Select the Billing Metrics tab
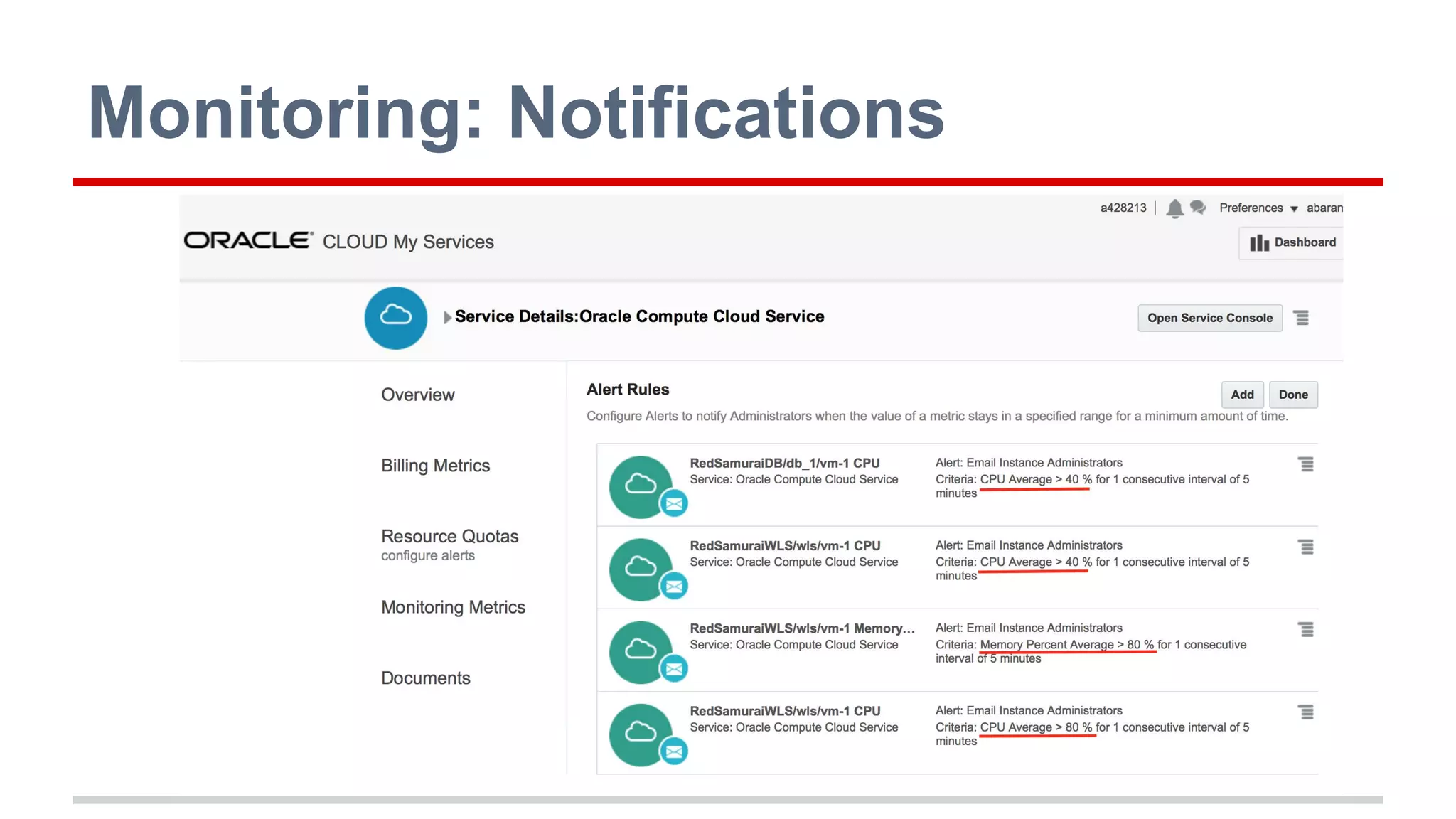The image size is (1456, 819). pos(436,466)
